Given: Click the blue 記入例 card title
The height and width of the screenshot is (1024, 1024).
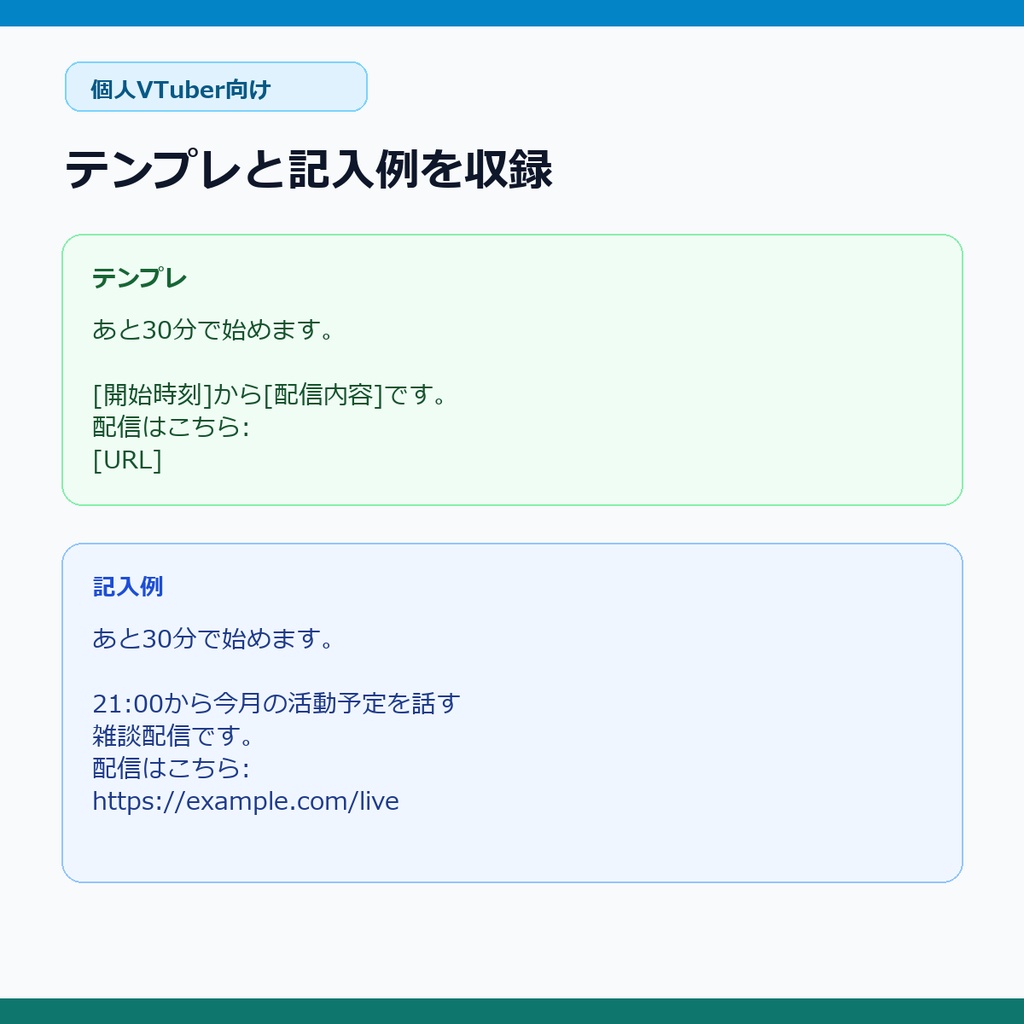Looking at the screenshot, I should point(128,586).
